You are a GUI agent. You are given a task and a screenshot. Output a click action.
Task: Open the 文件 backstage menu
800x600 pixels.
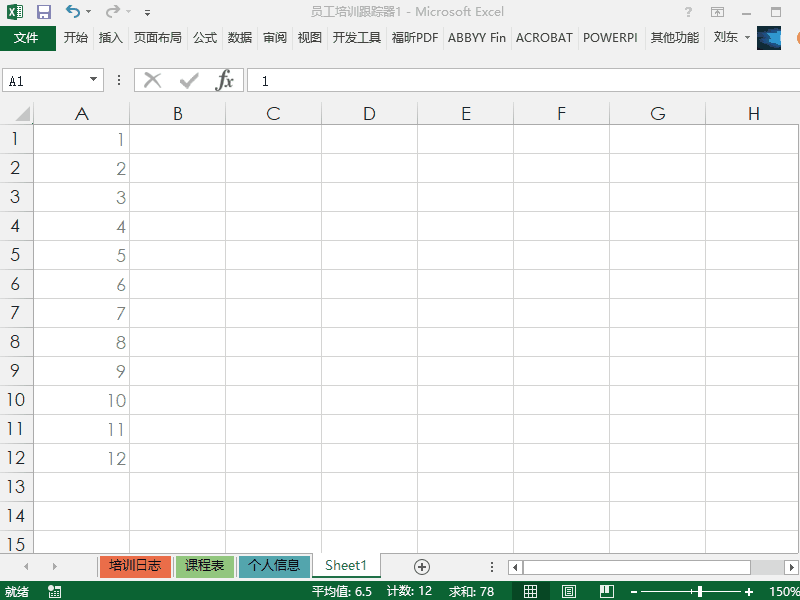pos(27,38)
